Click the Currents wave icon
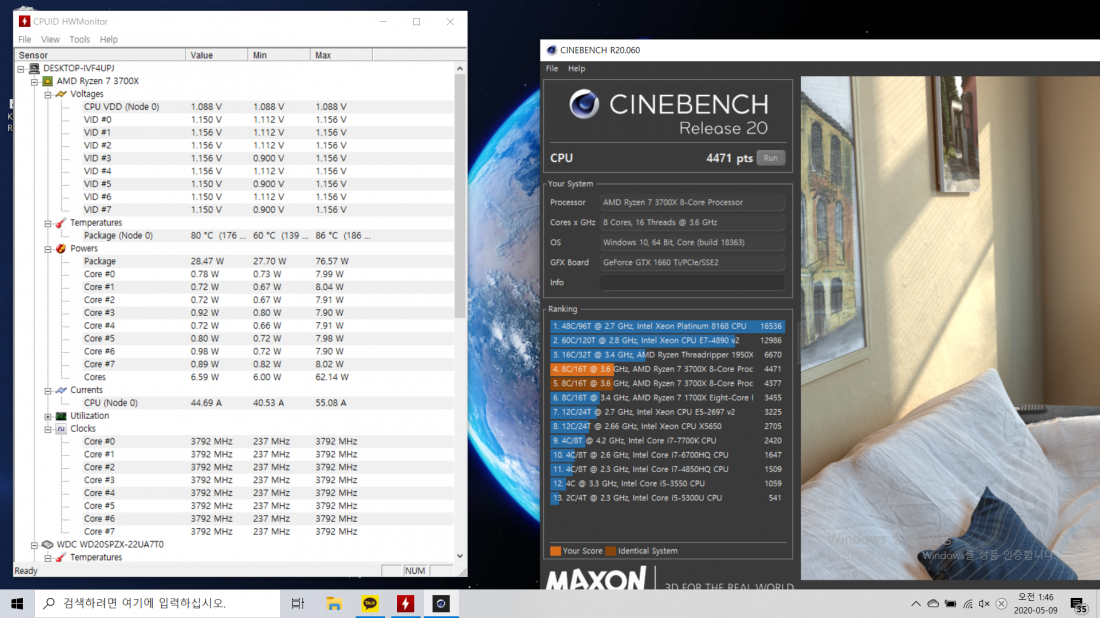This screenshot has width=1100, height=618. click(x=61, y=391)
